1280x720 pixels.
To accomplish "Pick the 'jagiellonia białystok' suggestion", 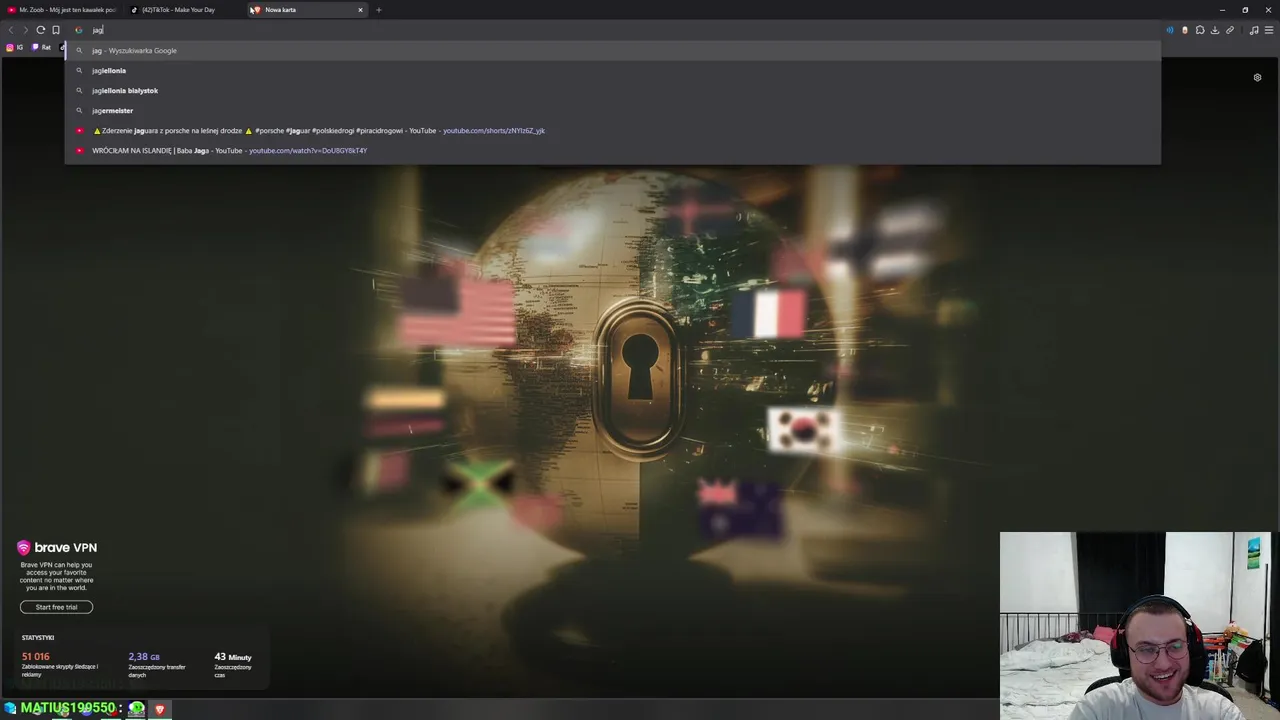I will pos(612,90).
